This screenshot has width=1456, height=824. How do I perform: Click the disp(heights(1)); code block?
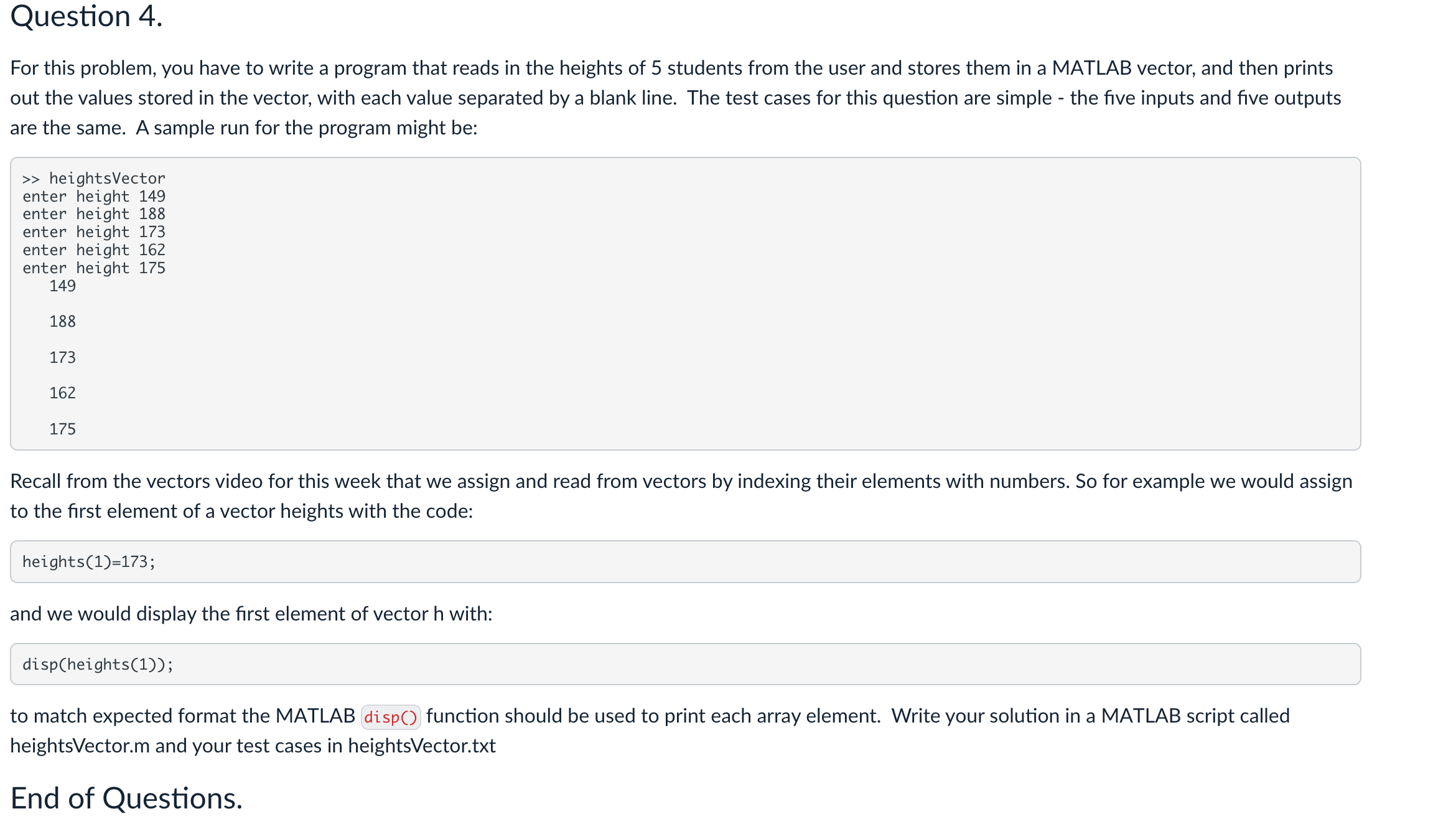click(98, 665)
